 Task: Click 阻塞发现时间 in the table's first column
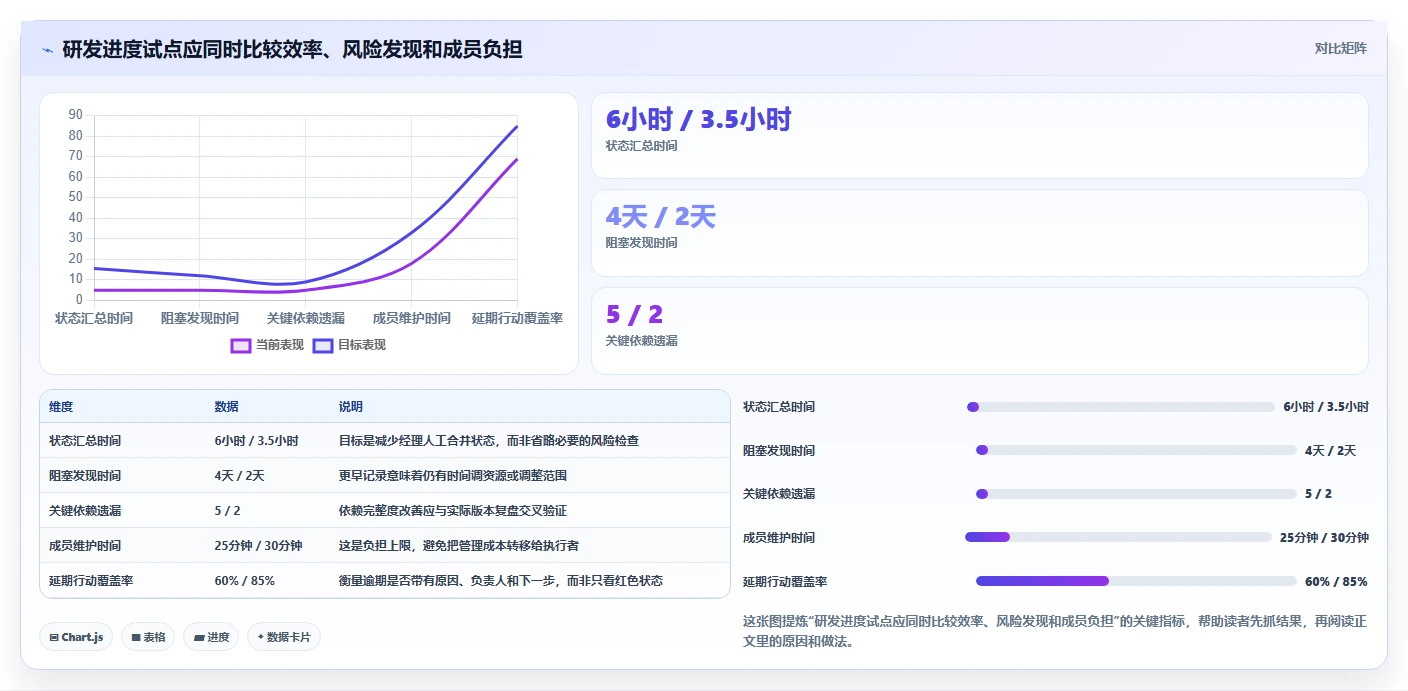coord(85,476)
